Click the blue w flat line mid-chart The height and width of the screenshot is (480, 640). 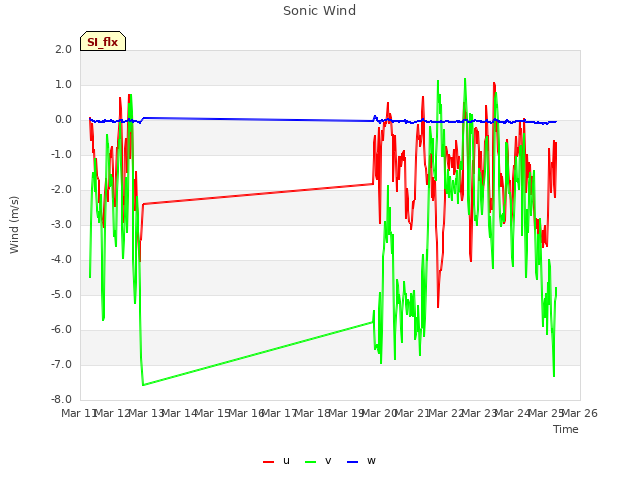258,119
